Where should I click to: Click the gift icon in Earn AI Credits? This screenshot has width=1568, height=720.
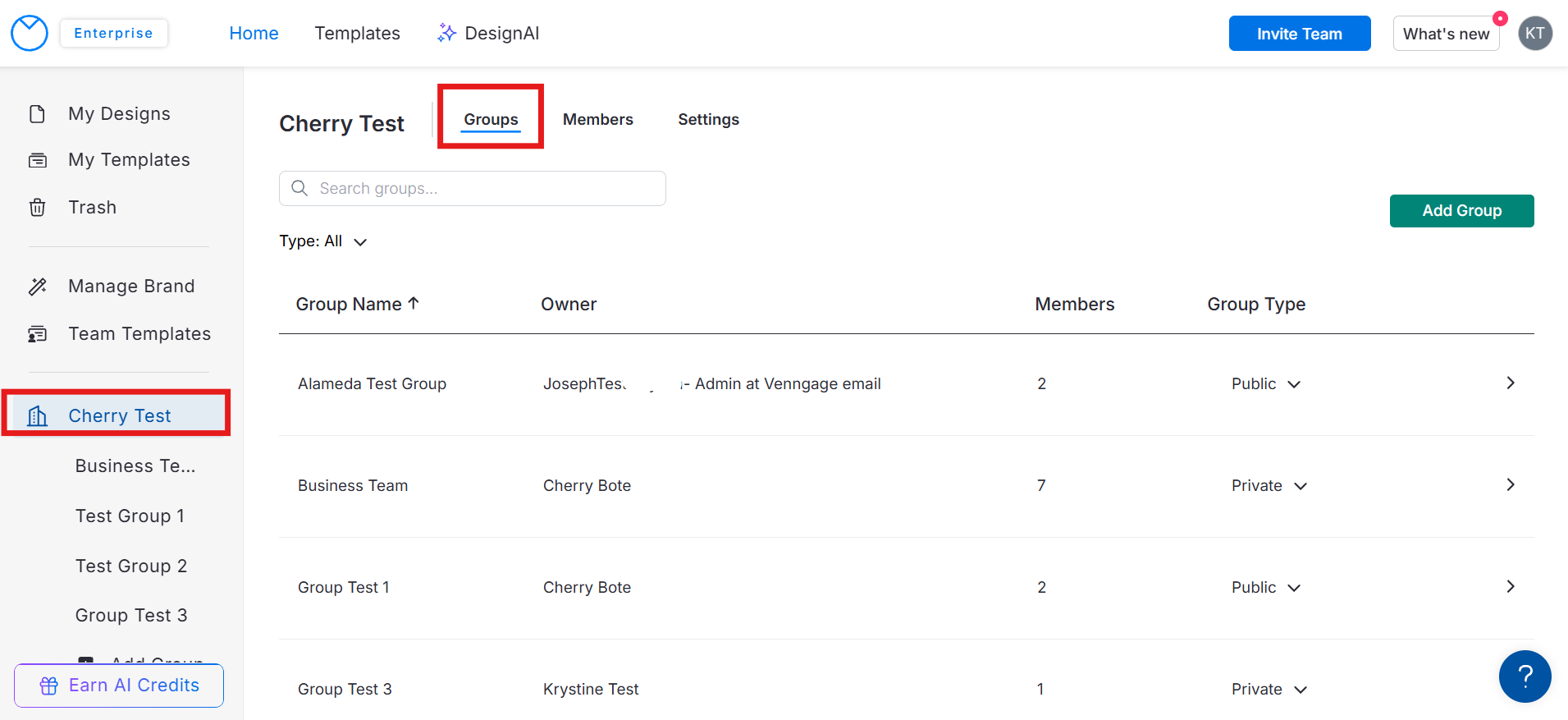coord(49,686)
